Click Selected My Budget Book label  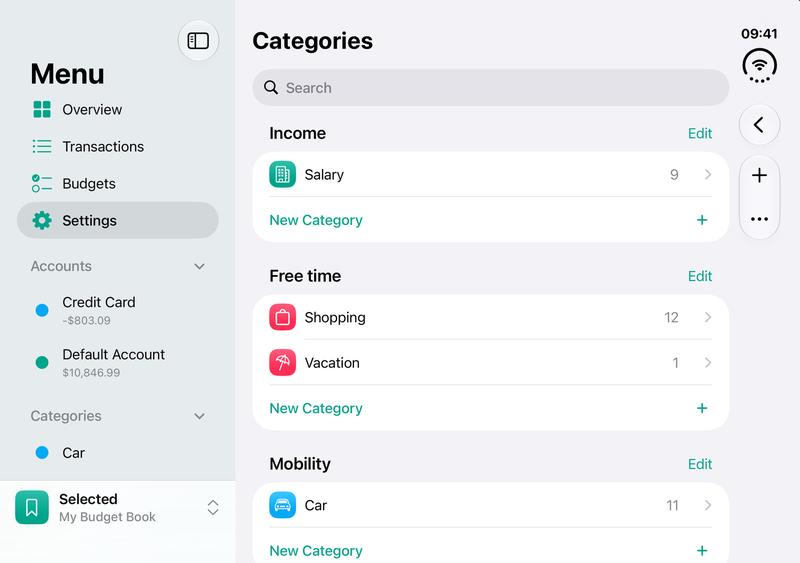point(107,507)
